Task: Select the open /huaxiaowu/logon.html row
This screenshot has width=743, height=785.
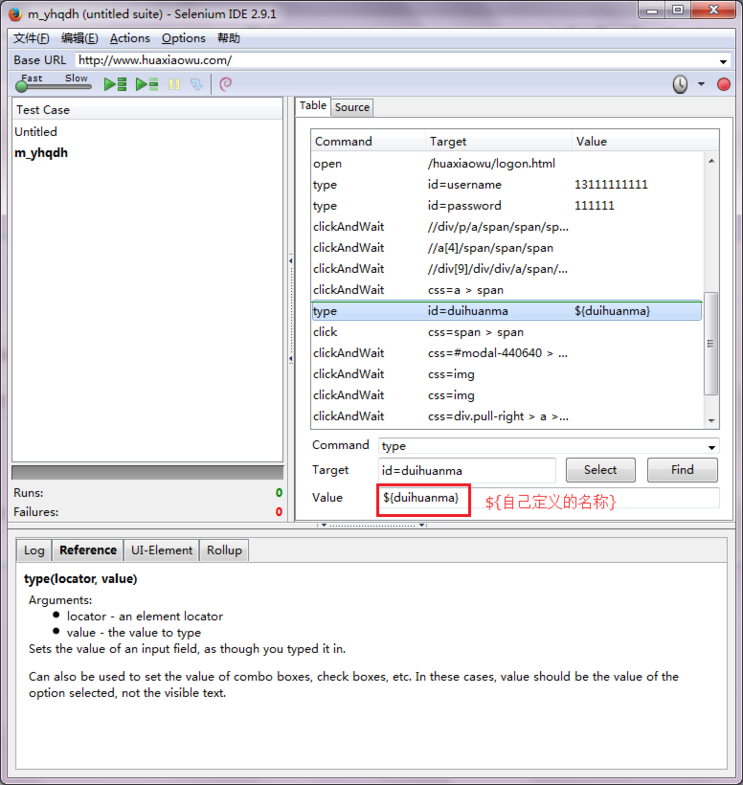Action: tap(507, 164)
